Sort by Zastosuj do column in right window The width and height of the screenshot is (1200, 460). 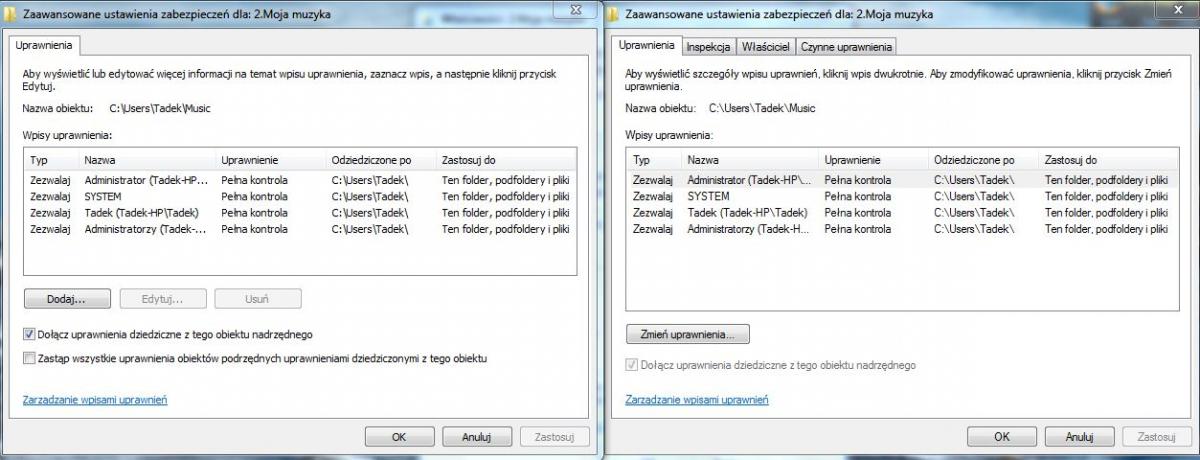pyautogui.click(x=1107, y=160)
